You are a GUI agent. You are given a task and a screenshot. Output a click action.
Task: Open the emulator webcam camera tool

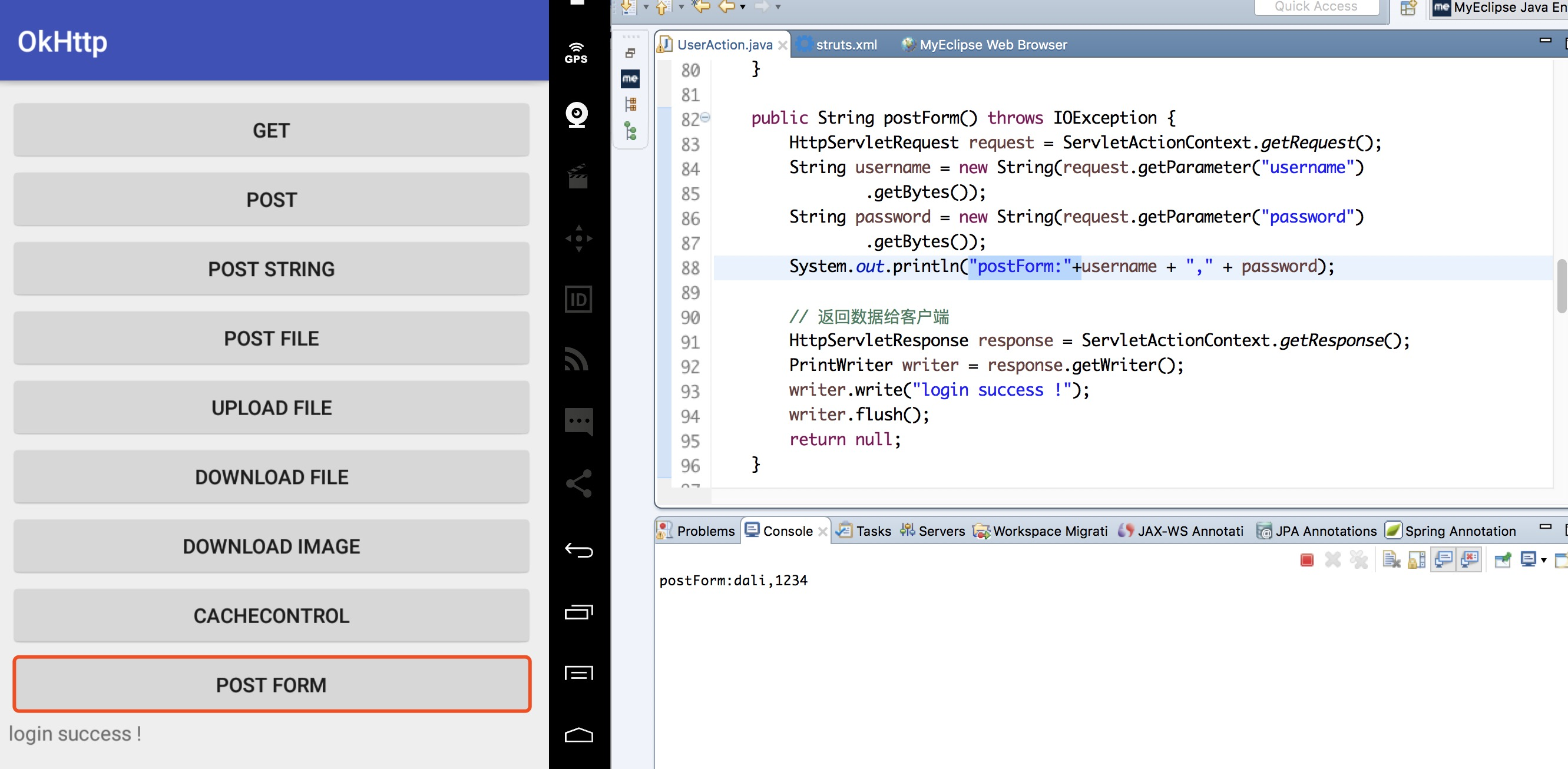click(577, 114)
